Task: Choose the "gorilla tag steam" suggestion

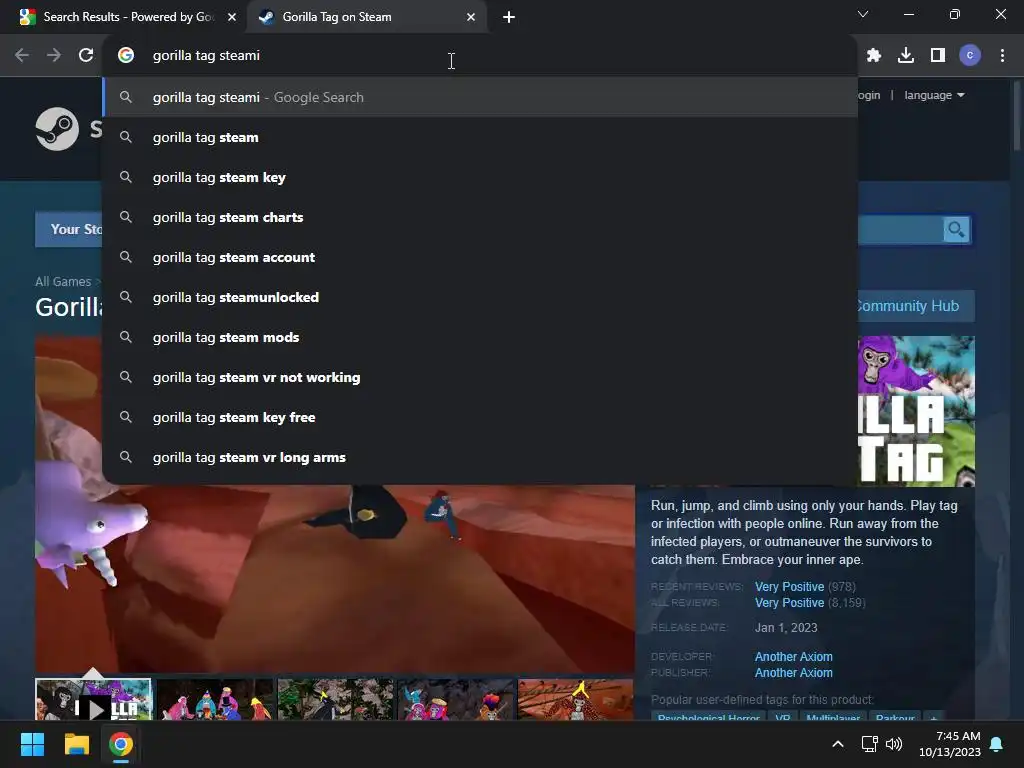Action: (x=480, y=137)
